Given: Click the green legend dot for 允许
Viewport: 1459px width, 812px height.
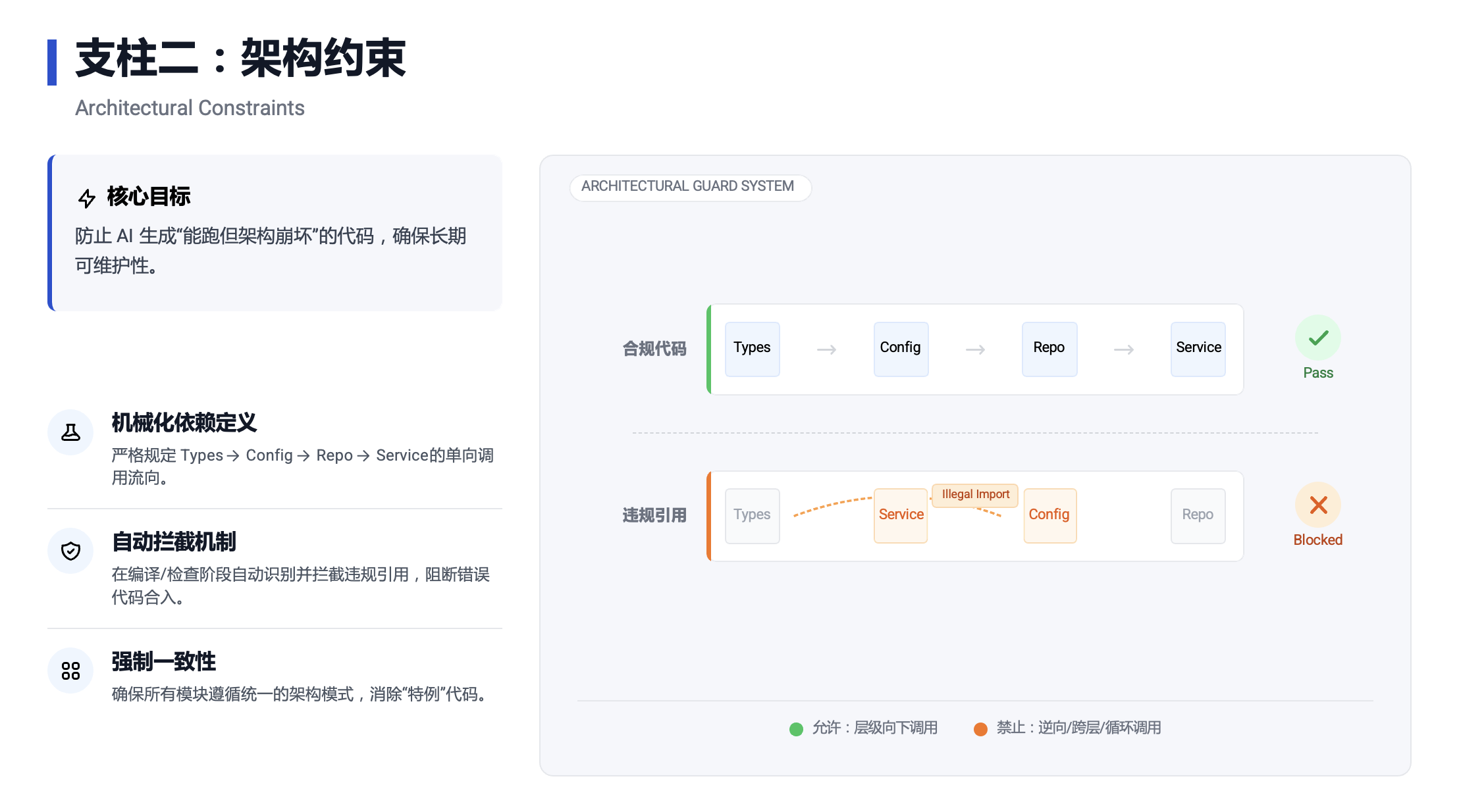Looking at the screenshot, I should point(796,729).
